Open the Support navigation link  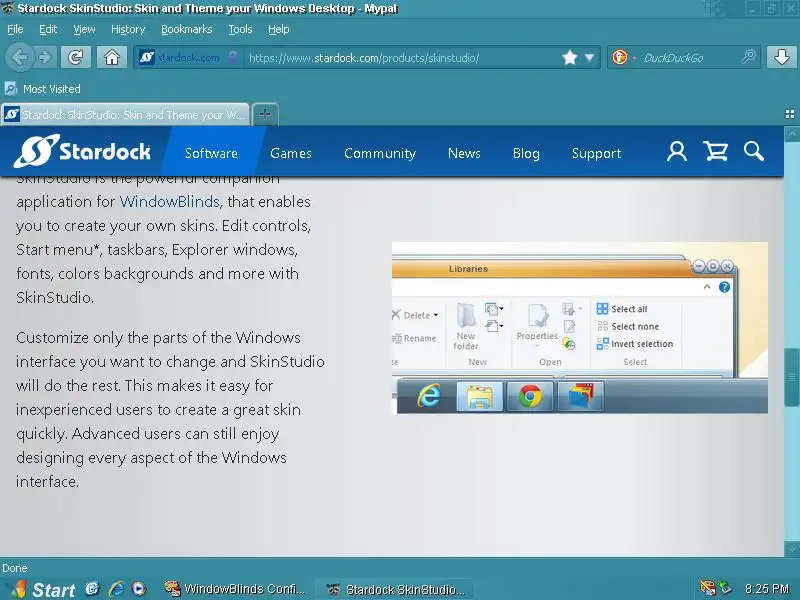pos(596,153)
